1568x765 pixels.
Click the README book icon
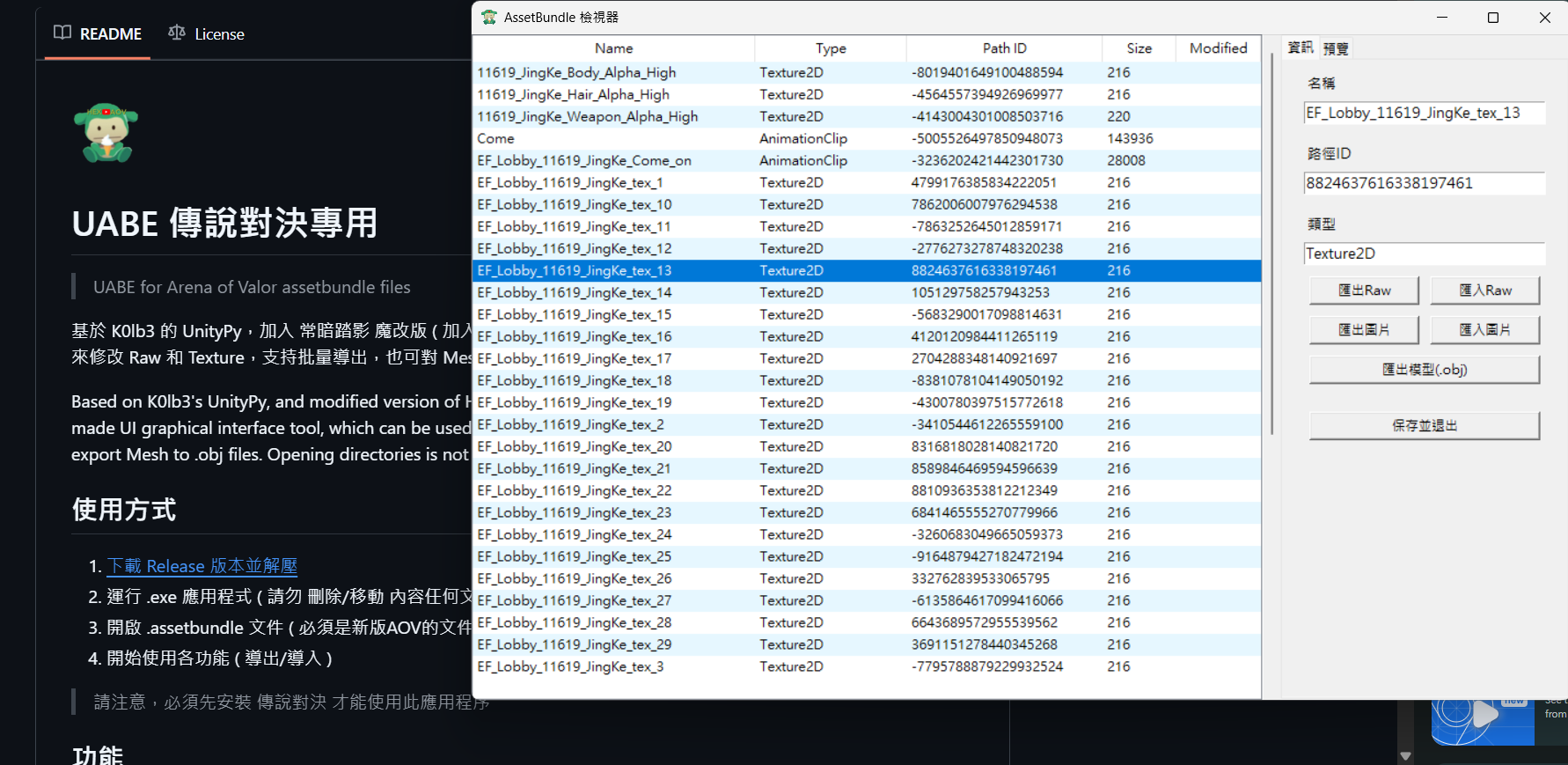click(x=62, y=33)
